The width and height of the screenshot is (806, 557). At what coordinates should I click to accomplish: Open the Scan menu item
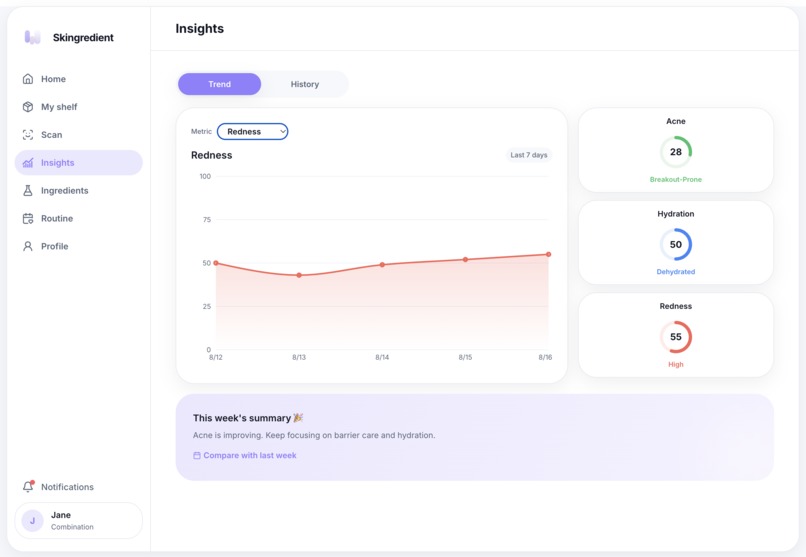(x=79, y=135)
